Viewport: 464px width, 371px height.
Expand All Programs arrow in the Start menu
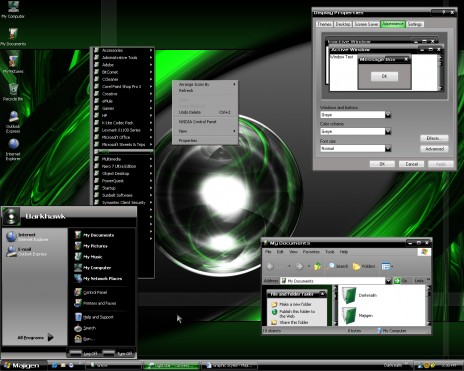50,337
